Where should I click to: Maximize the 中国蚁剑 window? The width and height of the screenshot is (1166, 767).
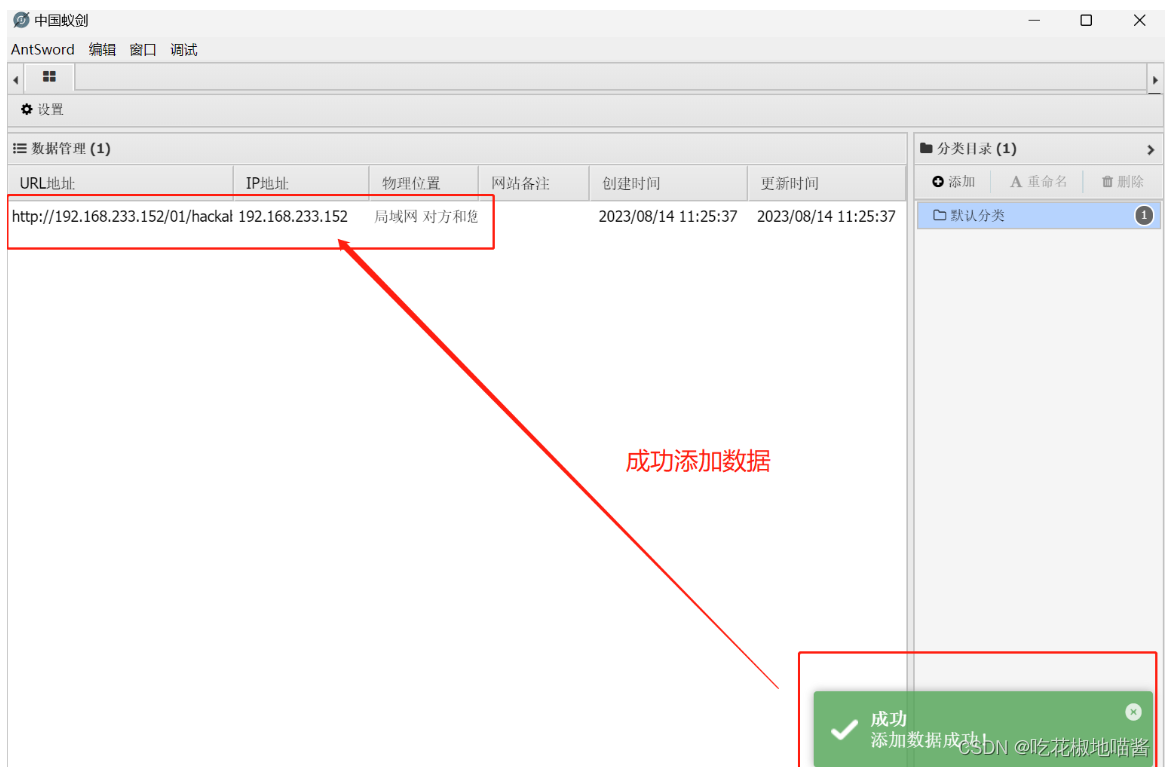1086,20
